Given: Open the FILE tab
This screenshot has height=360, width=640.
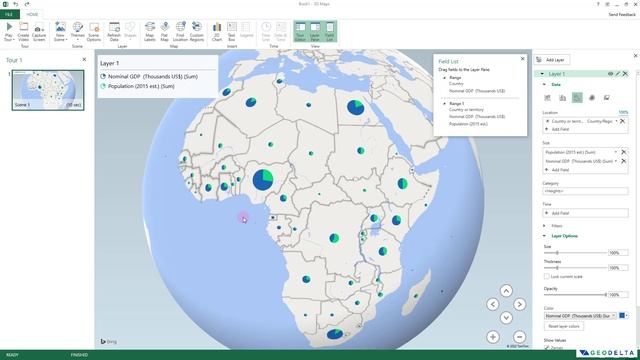Looking at the screenshot, I should click(x=9, y=14).
